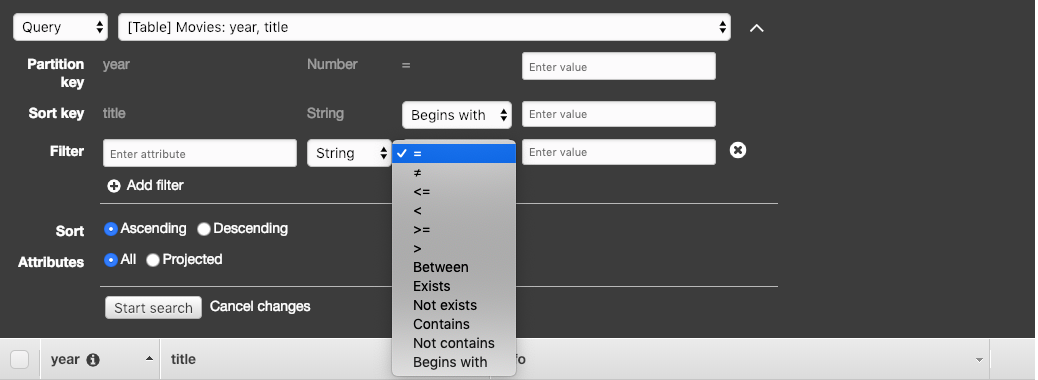Open the year column info icon

[93, 359]
